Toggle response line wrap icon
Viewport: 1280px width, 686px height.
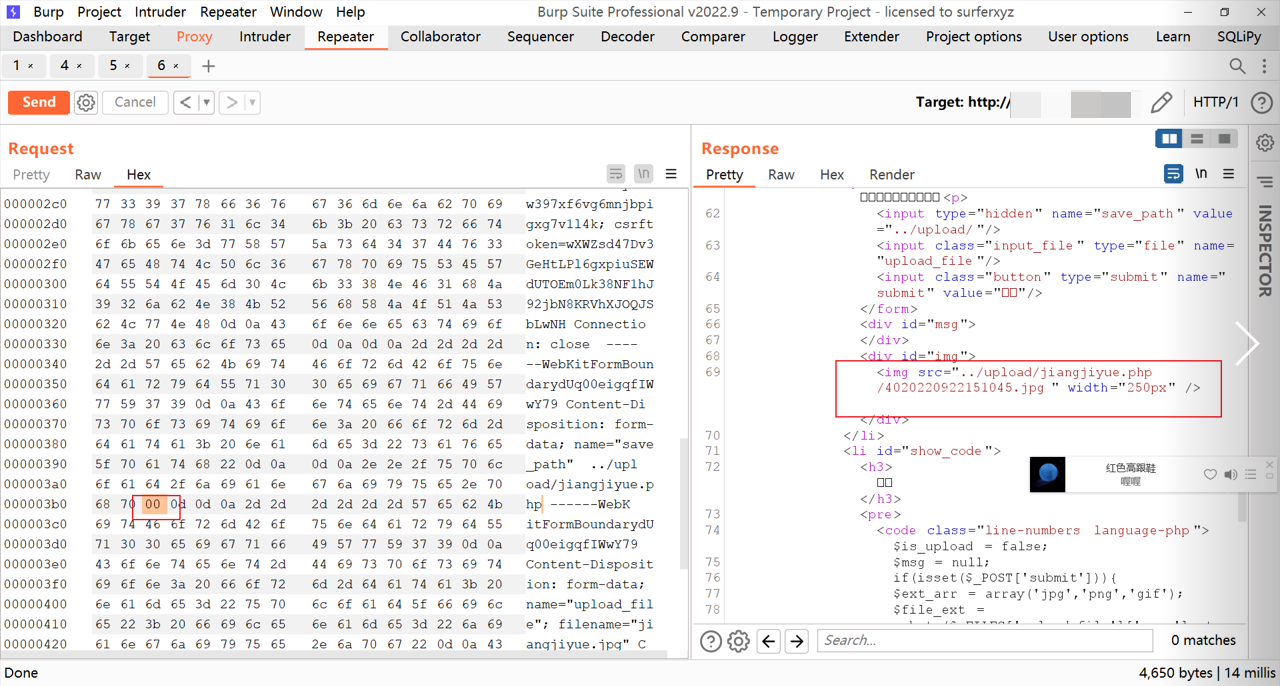click(1173, 174)
